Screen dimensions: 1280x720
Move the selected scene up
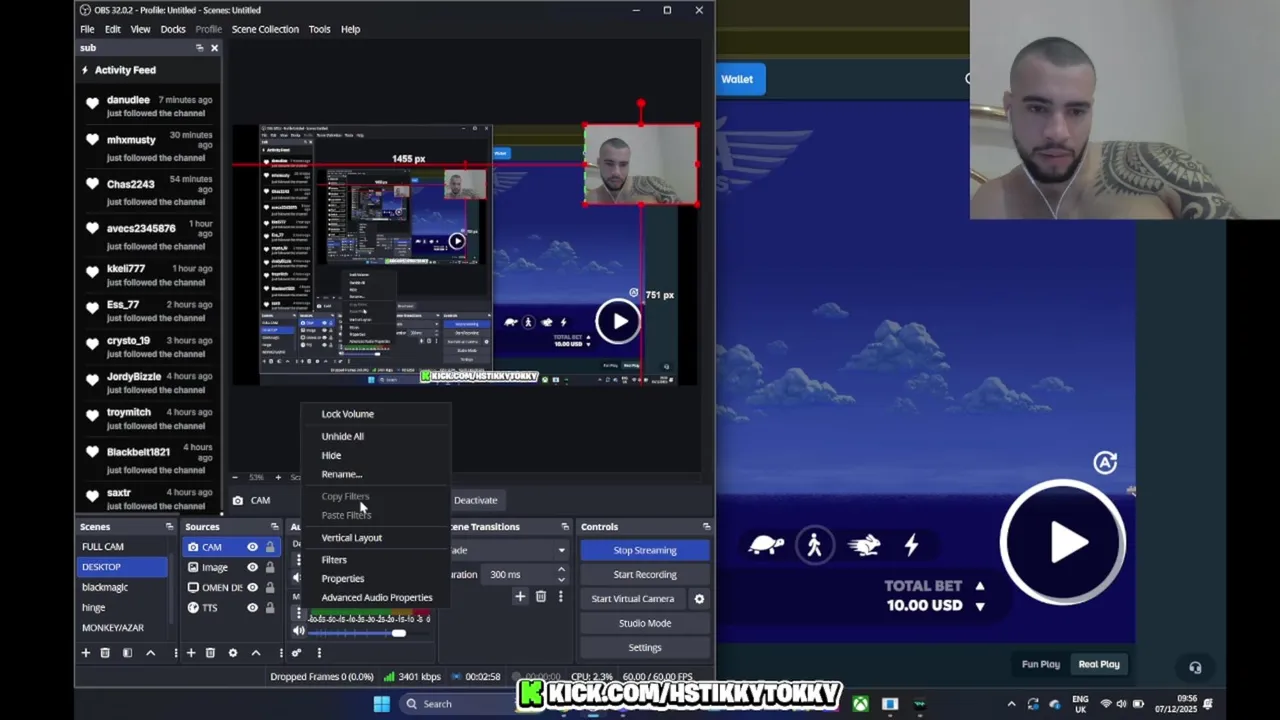150,653
